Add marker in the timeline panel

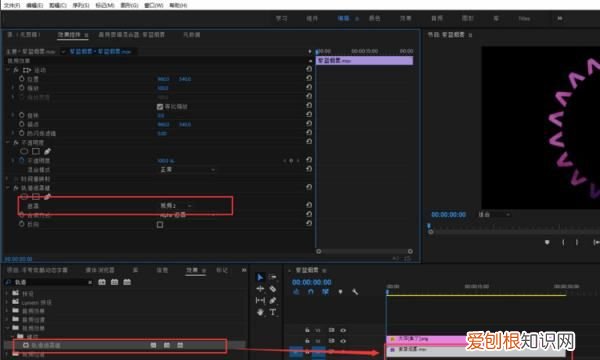(x=340, y=292)
